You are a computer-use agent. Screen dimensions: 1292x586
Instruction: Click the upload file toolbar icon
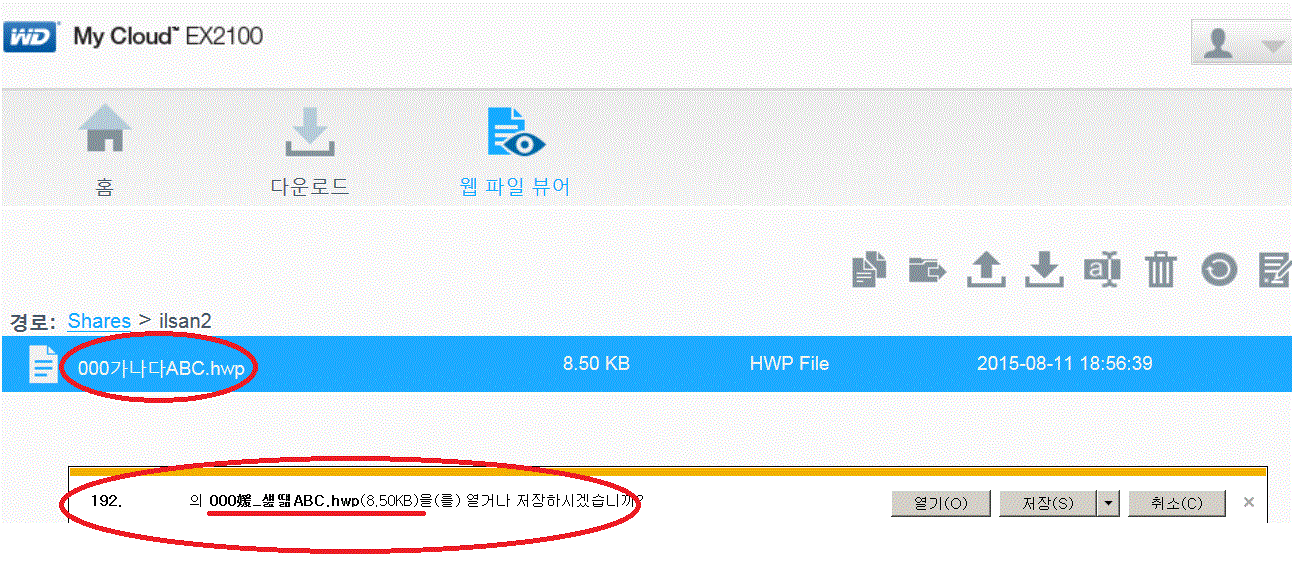(x=985, y=270)
